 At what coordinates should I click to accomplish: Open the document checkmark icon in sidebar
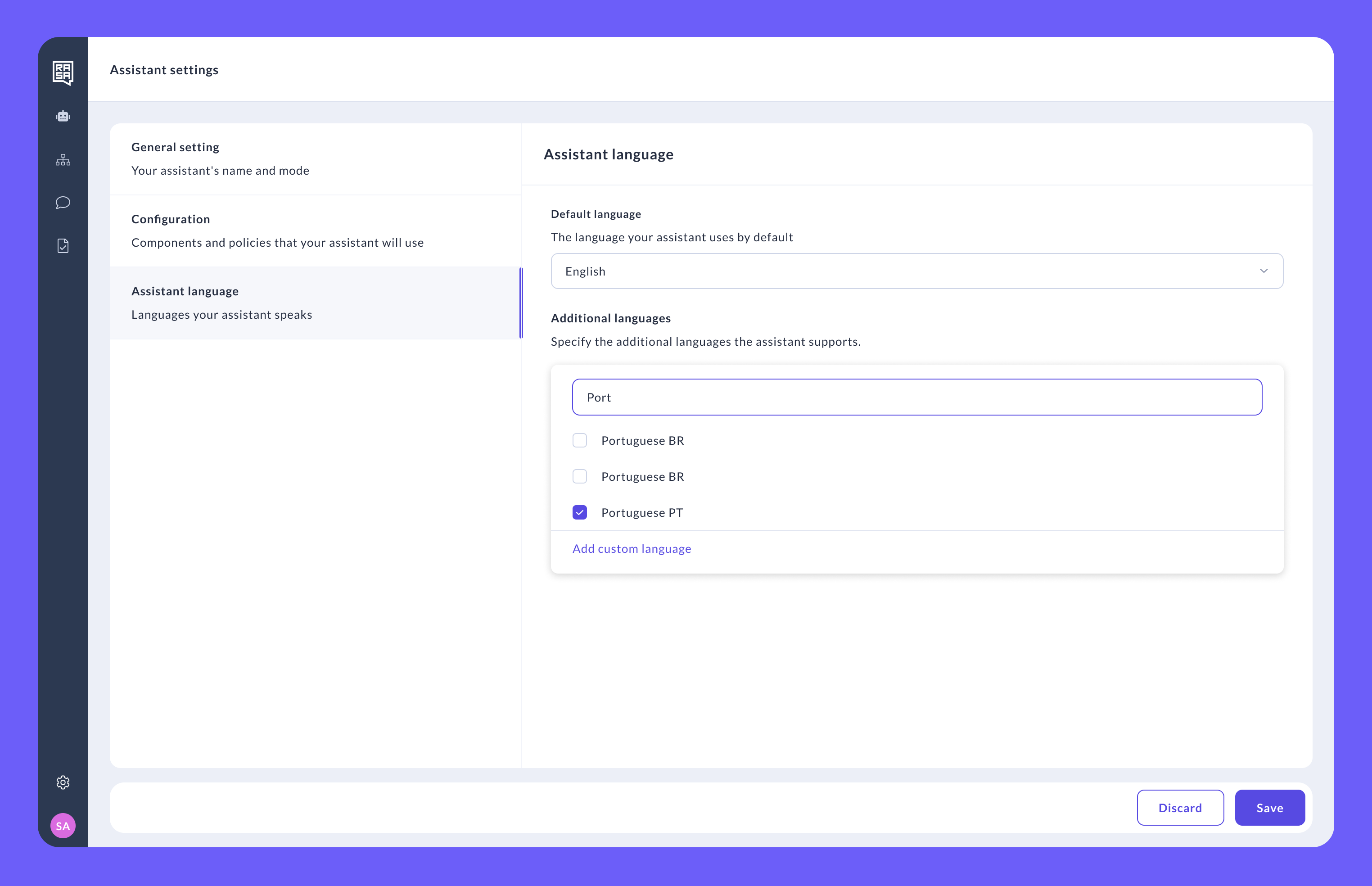[63, 246]
